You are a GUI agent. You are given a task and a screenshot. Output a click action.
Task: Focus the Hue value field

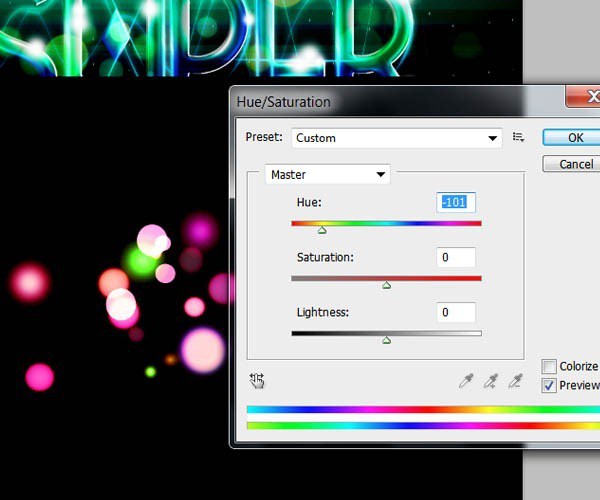coord(456,202)
